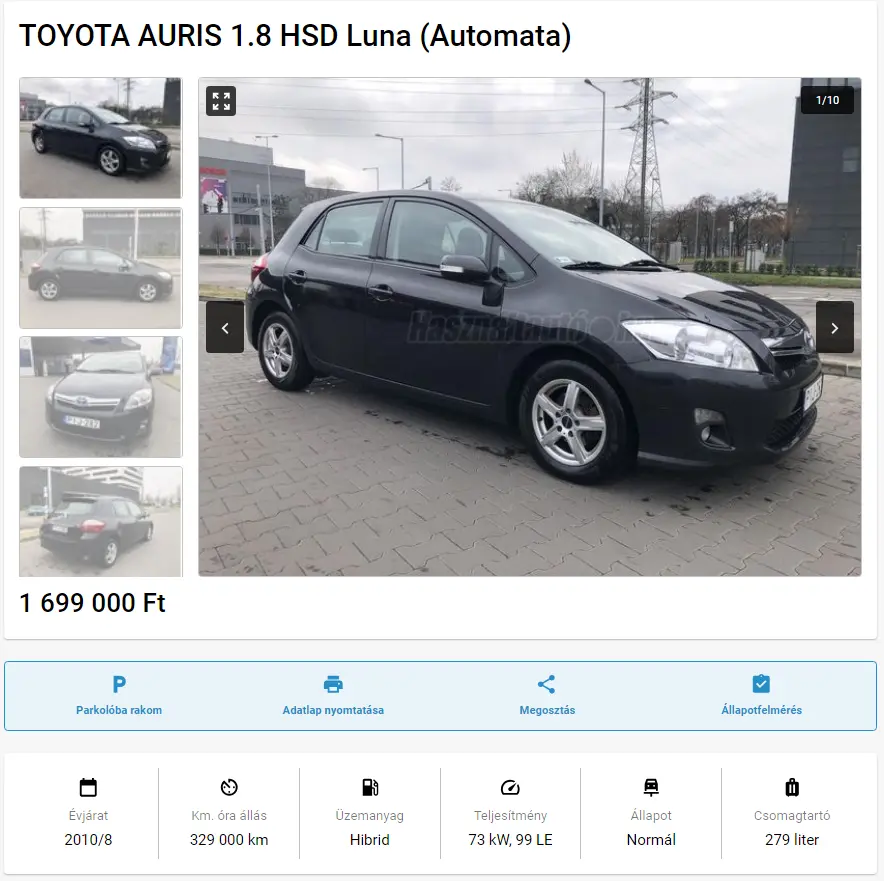Select the third thumbnail showing the front grille
The height and width of the screenshot is (881, 884).
101,397
